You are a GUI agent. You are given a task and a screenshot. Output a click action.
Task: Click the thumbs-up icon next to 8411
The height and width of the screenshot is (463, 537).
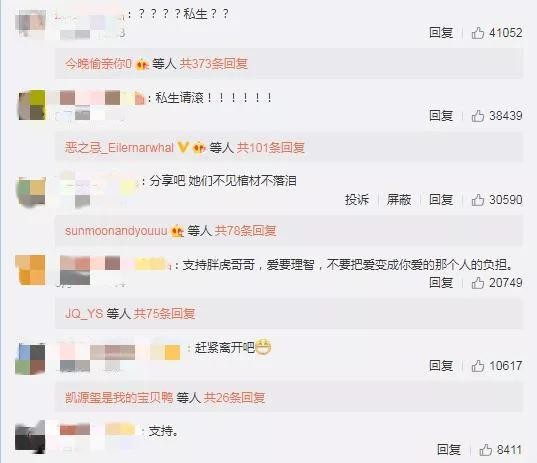tap(486, 450)
